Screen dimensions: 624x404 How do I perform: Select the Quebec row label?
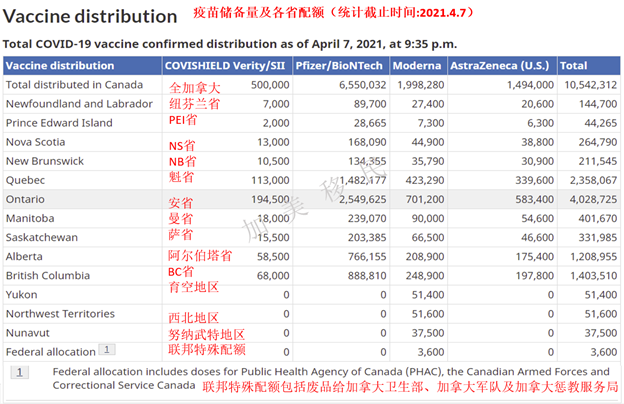pos(25,180)
